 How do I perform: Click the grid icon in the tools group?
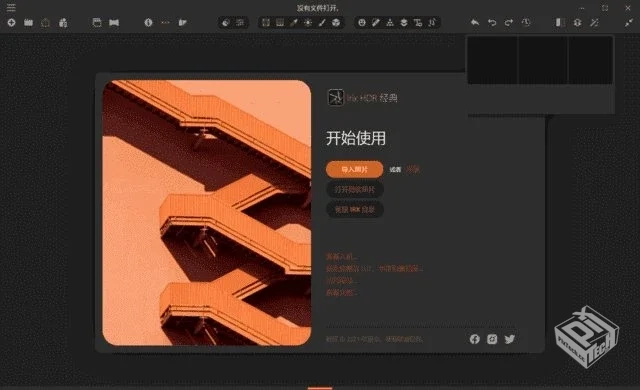tap(280, 22)
